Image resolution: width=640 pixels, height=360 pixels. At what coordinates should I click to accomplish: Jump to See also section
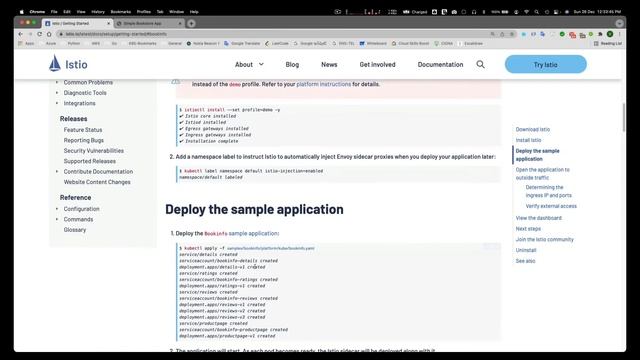[x=525, y=261]
